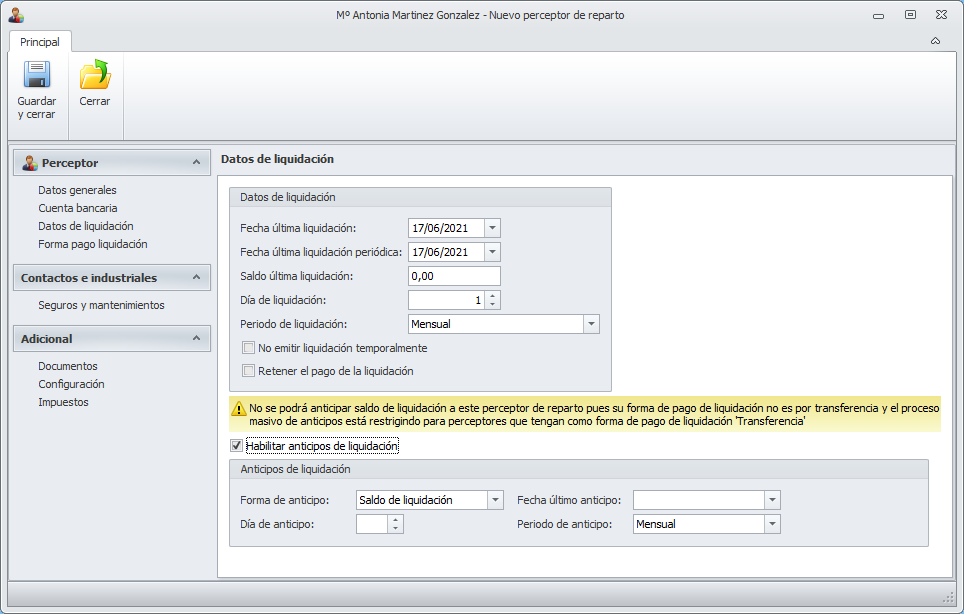The height and width of the screenshot is (614, 964).
Task: Click the Día de liquidación number field
Action: [x=447, y=300]
